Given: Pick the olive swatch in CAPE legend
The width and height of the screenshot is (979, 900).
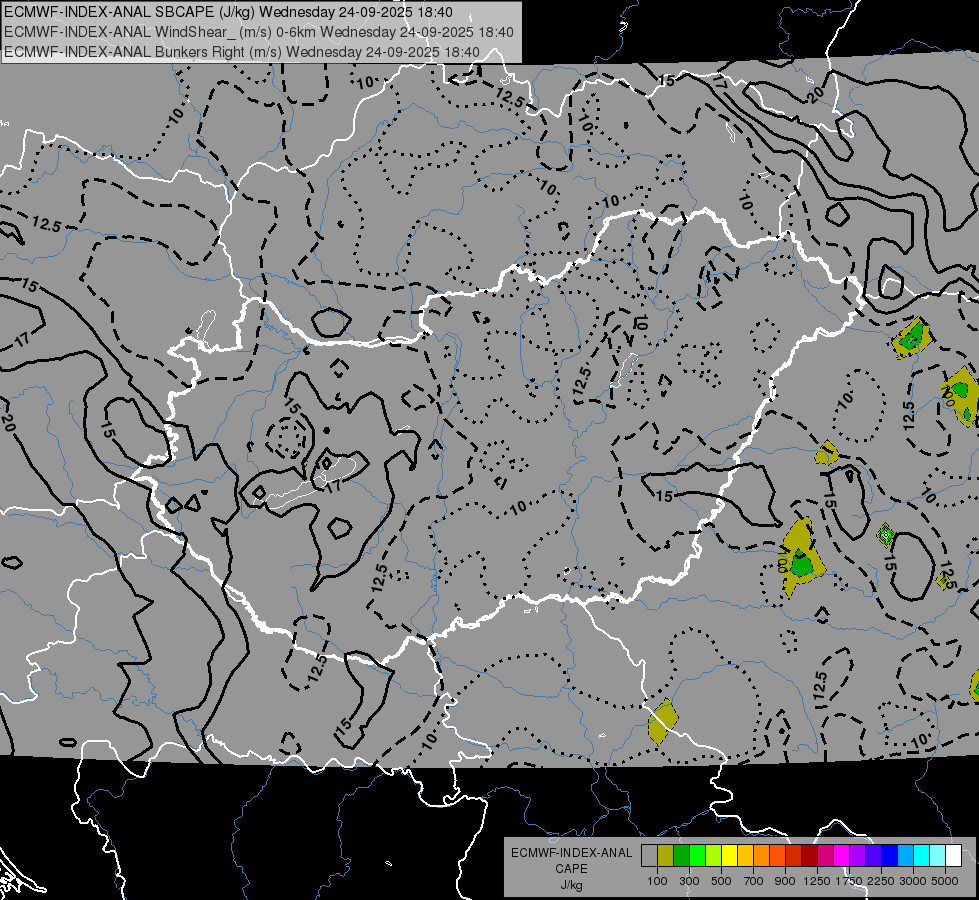Looking at the screenshot, I should [666, 855].
